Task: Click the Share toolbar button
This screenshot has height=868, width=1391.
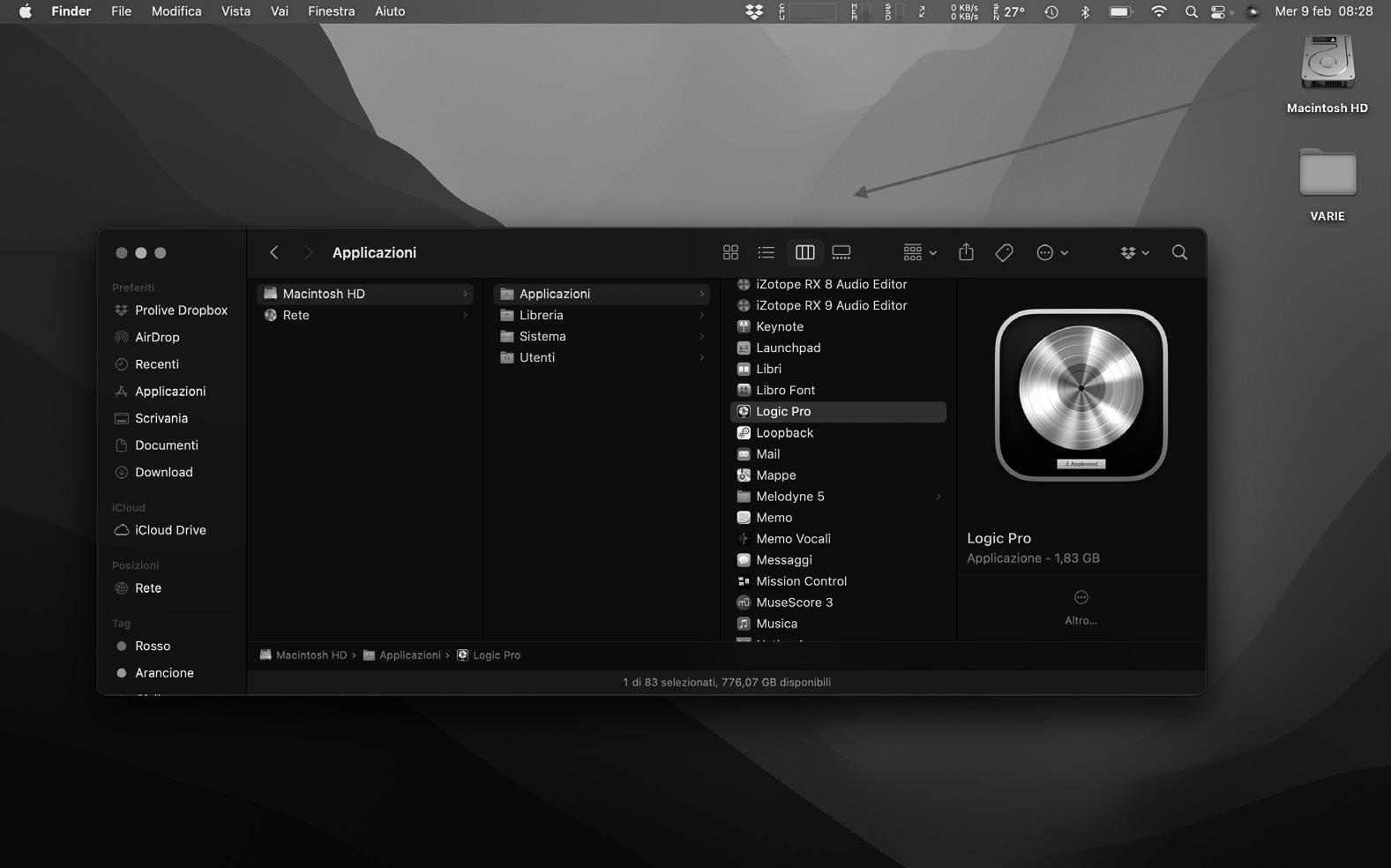Action: (x=966, y=252)
